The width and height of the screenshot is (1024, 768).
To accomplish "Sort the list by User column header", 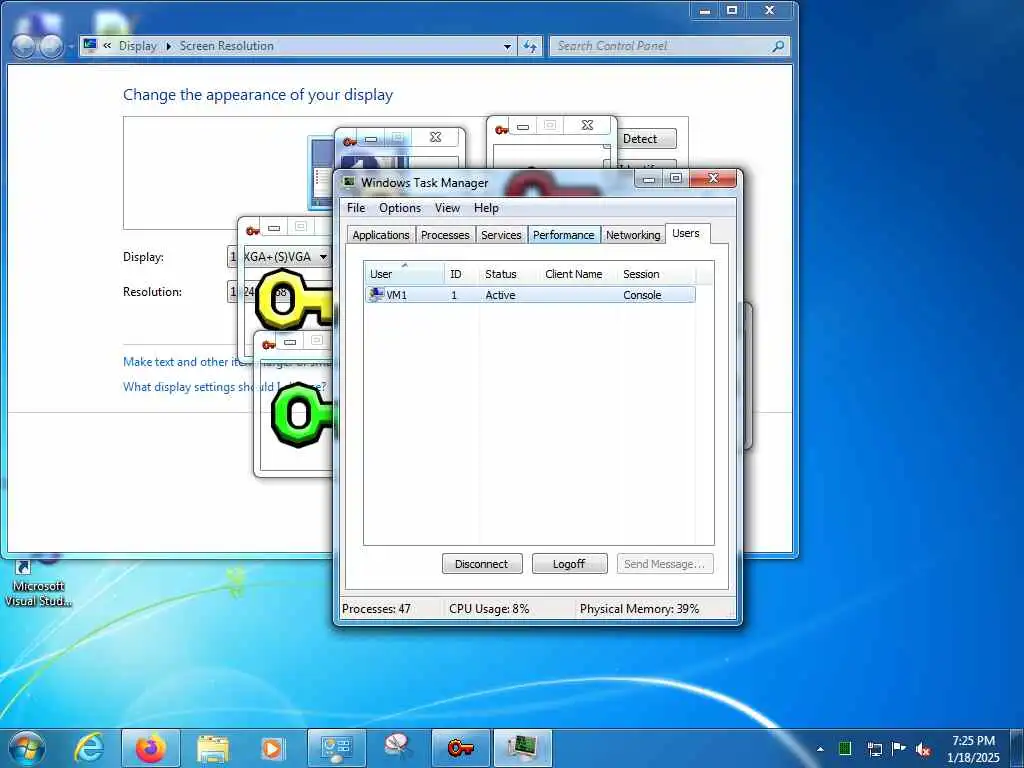I will pos(404,274).
